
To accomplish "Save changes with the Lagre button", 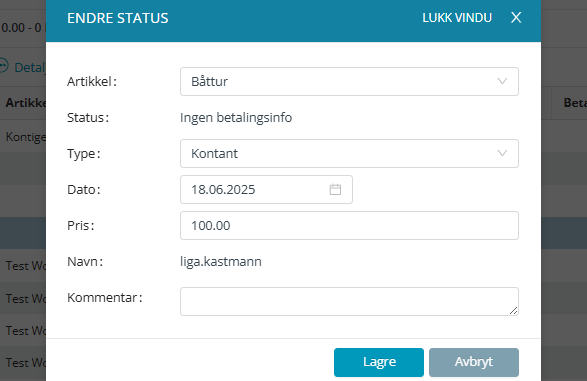I will 379,362.
